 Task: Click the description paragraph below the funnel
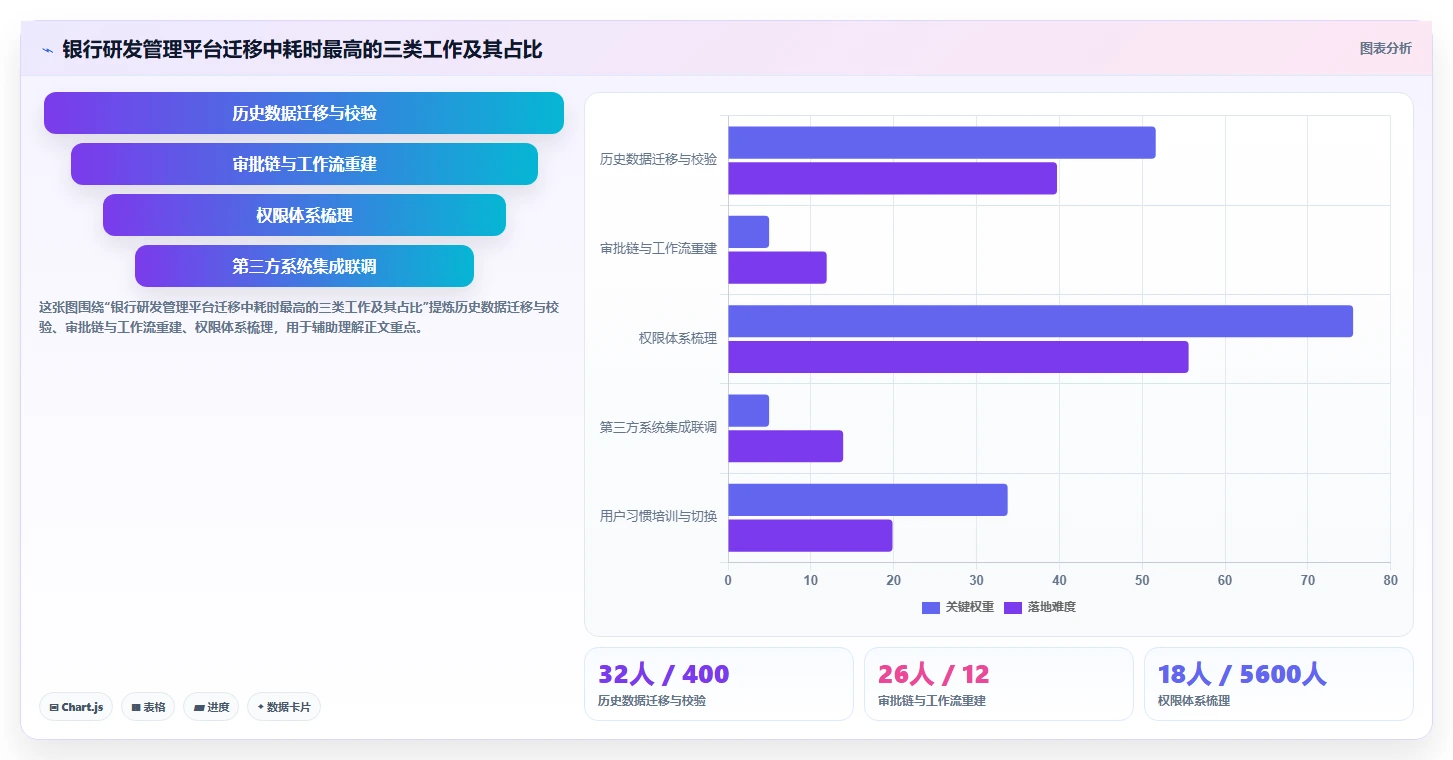(x=299, y=317)
